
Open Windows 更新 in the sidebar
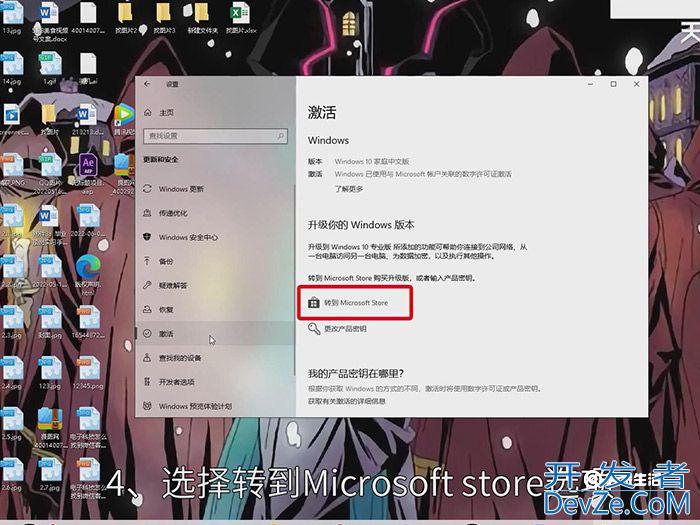(215, 189)
